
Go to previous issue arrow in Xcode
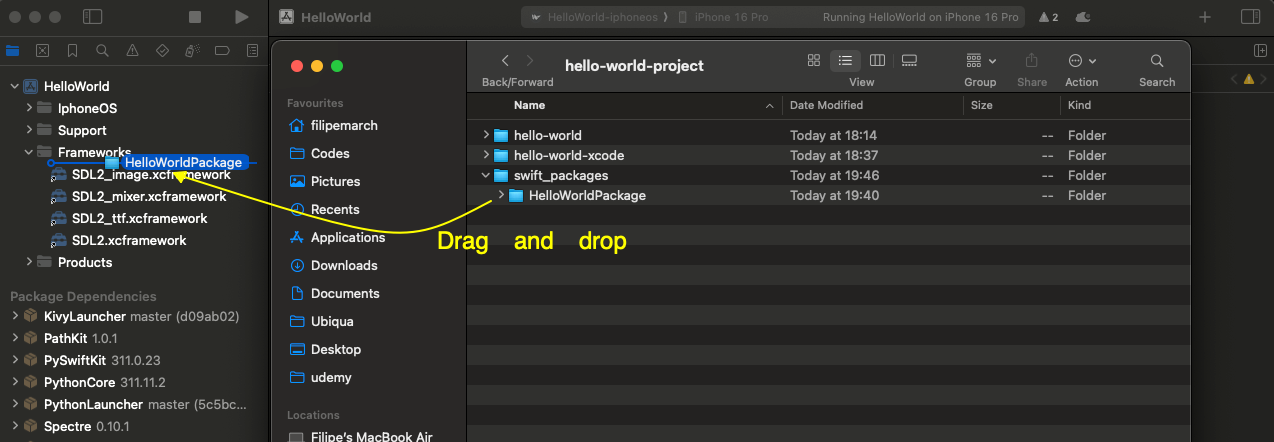1234,78
